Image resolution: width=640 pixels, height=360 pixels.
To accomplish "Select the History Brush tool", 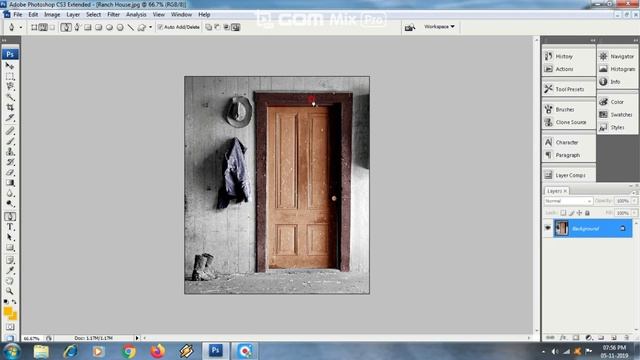I will [x=10, y=162].
